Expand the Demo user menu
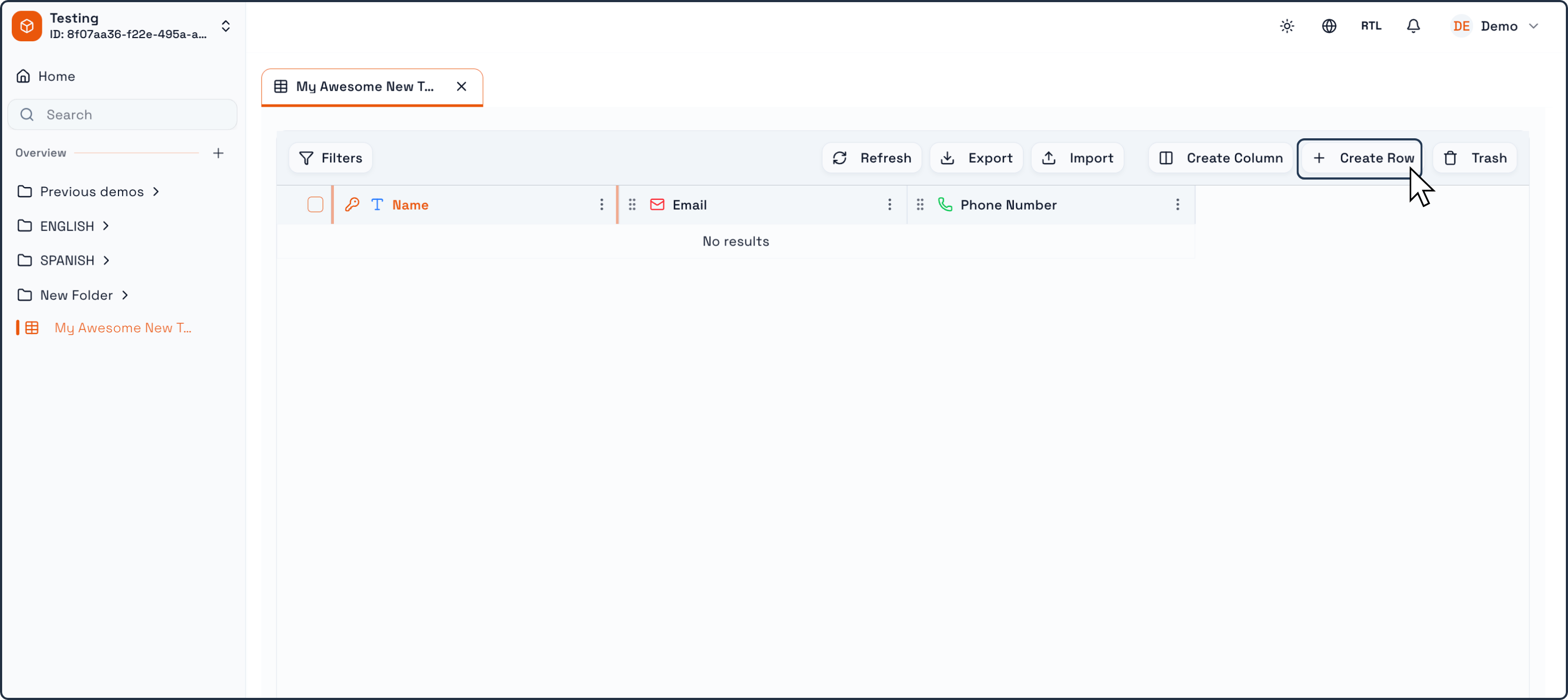 1495,26
